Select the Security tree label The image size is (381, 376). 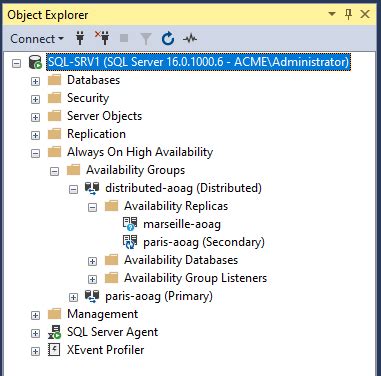(88, 98)
